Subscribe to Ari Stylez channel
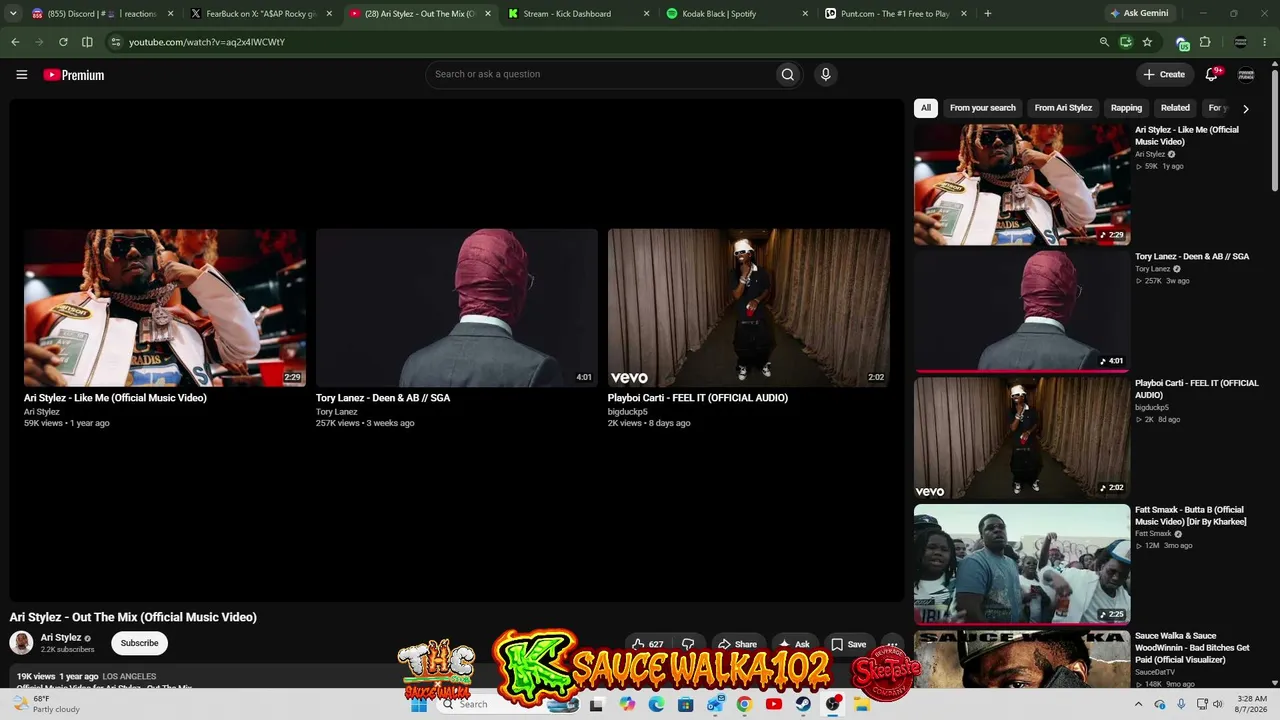1280x720 pixels. tap(139, 643)
